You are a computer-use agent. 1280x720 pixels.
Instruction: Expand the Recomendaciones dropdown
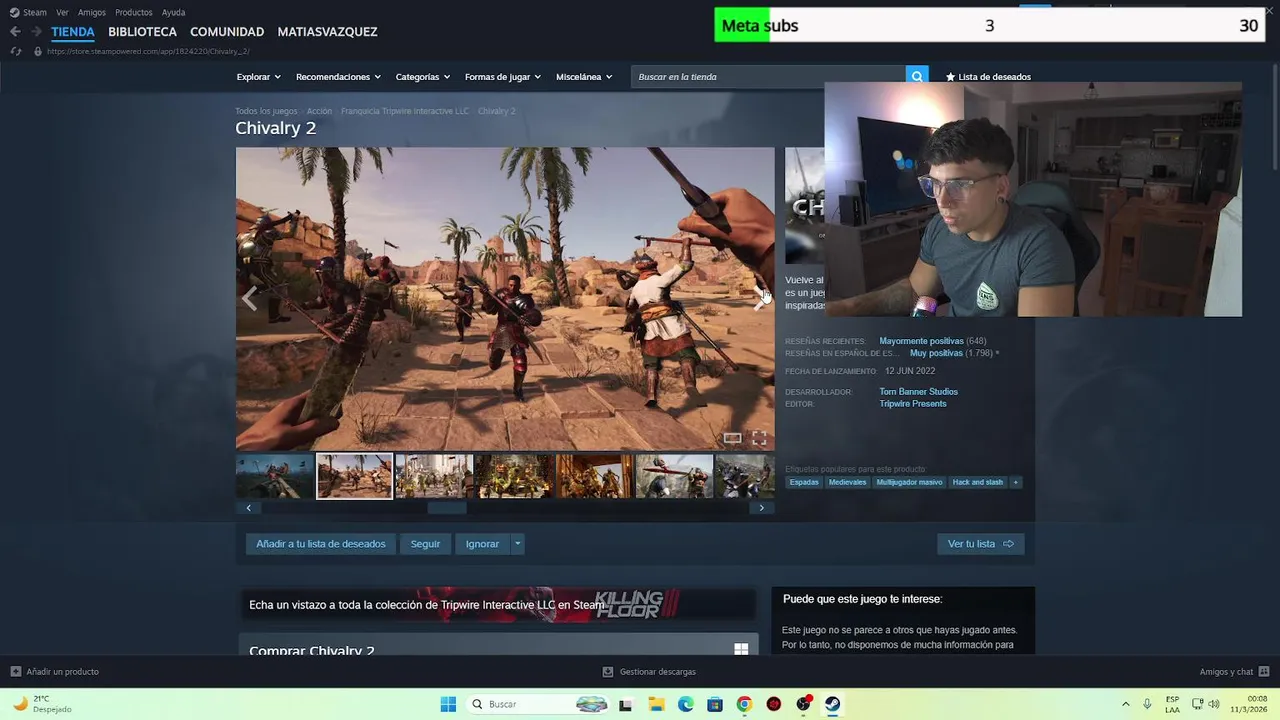pyautogui.click(x=338, y=77)
